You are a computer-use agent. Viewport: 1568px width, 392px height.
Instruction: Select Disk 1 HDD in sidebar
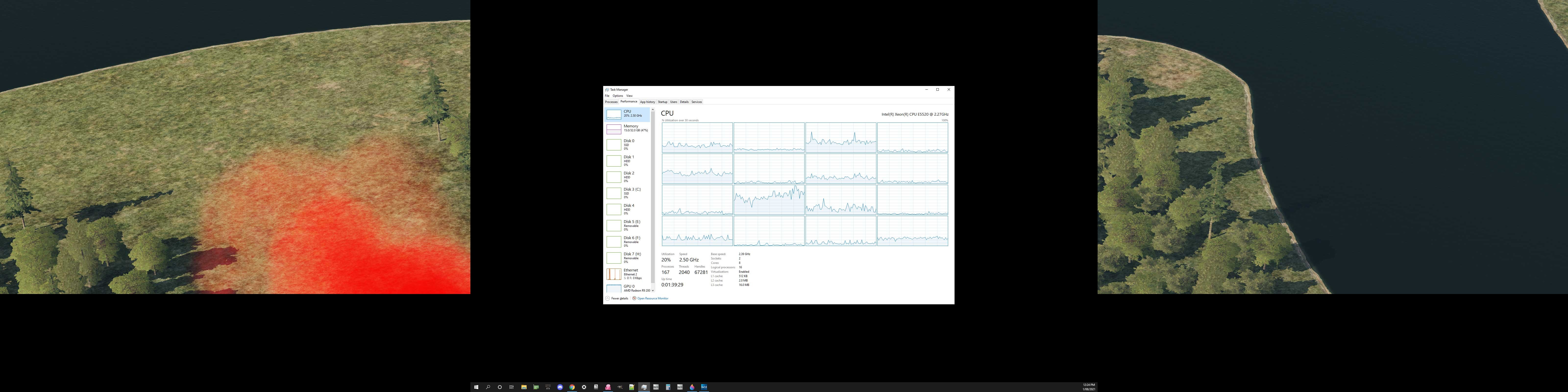pos(627,161)
